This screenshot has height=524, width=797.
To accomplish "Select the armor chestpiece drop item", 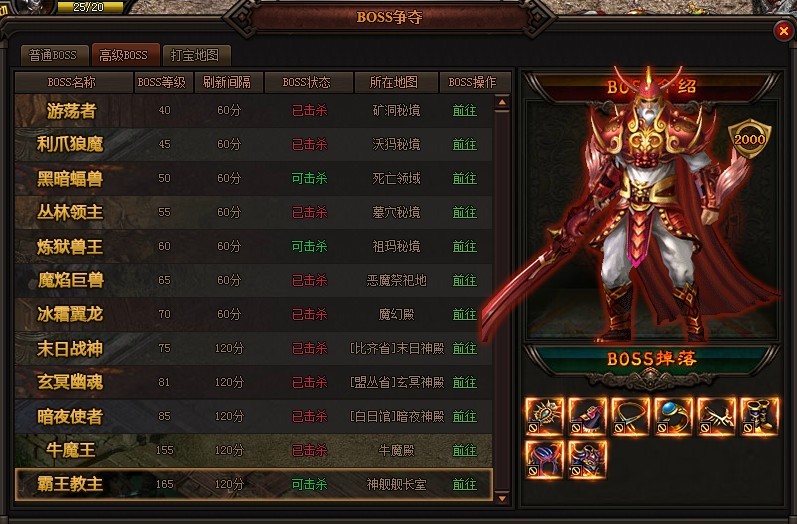I will tap(588, 459).
